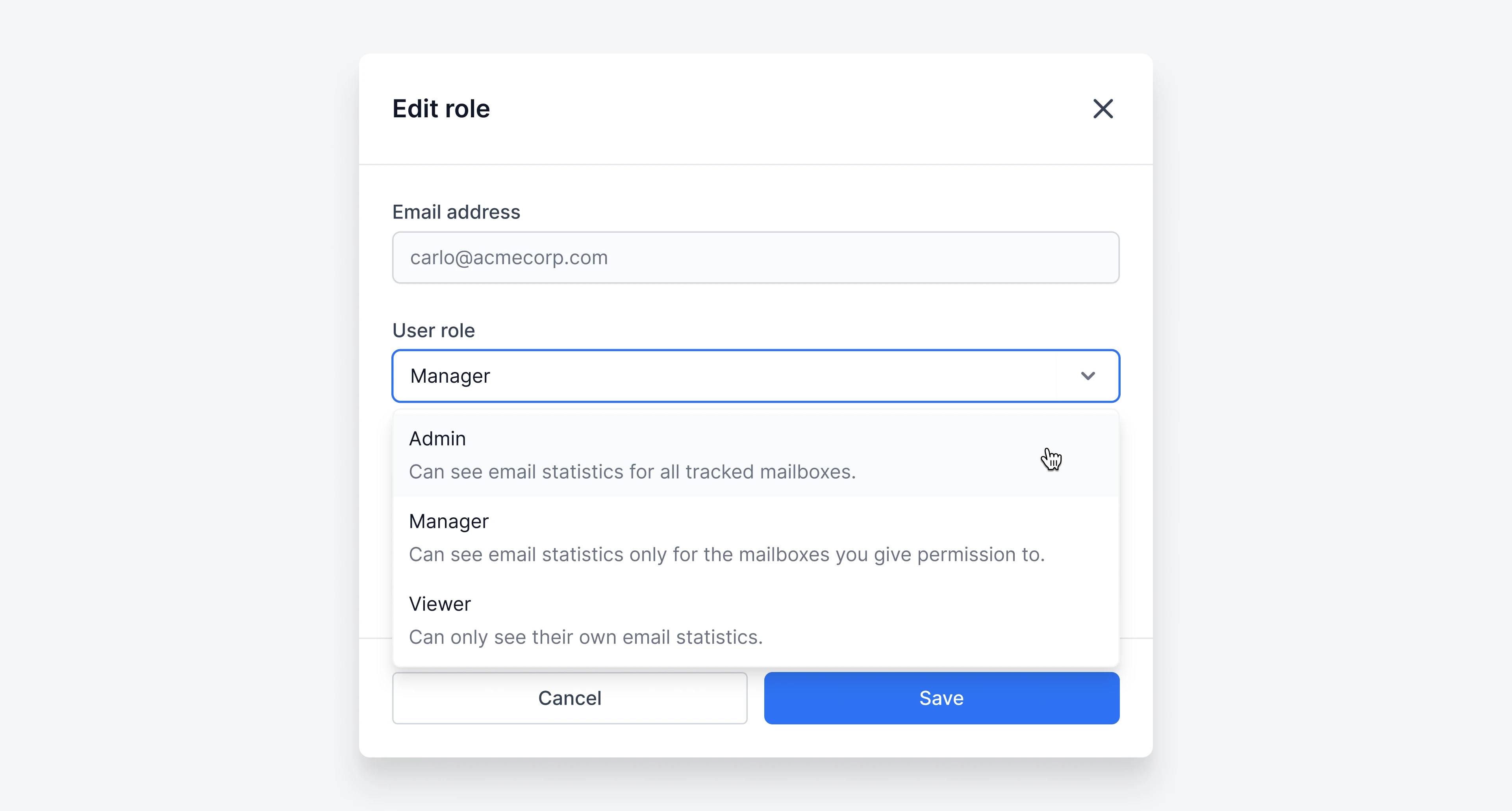Viewport: 1512px width, 811px height.
Task: Cancel editing the role
Action: (x=569, y=698)
